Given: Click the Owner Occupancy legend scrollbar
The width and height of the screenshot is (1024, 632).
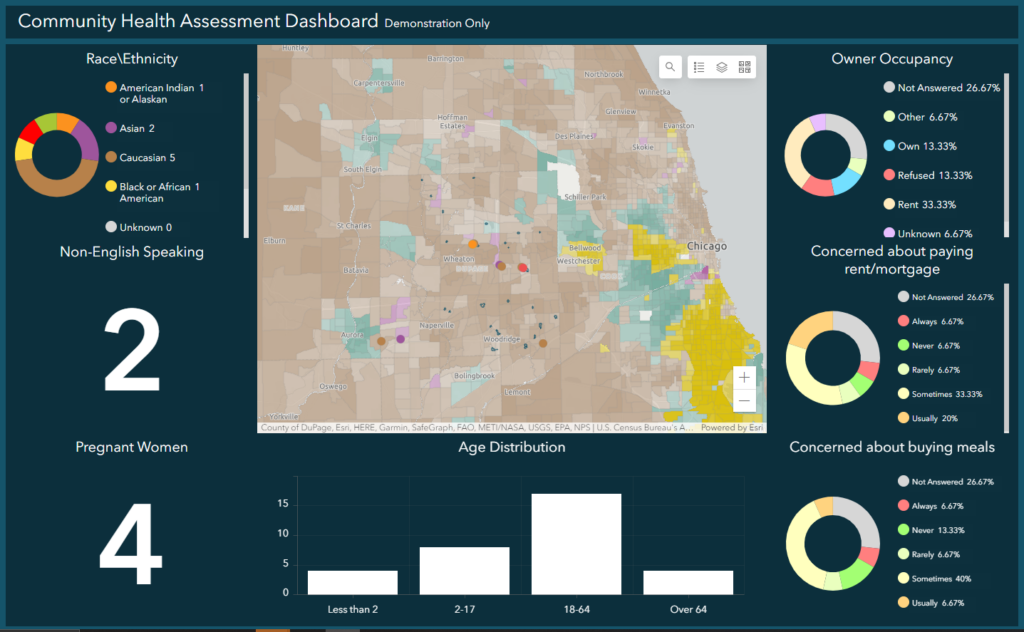Looking at the screenshot, I should [1006, 155].
